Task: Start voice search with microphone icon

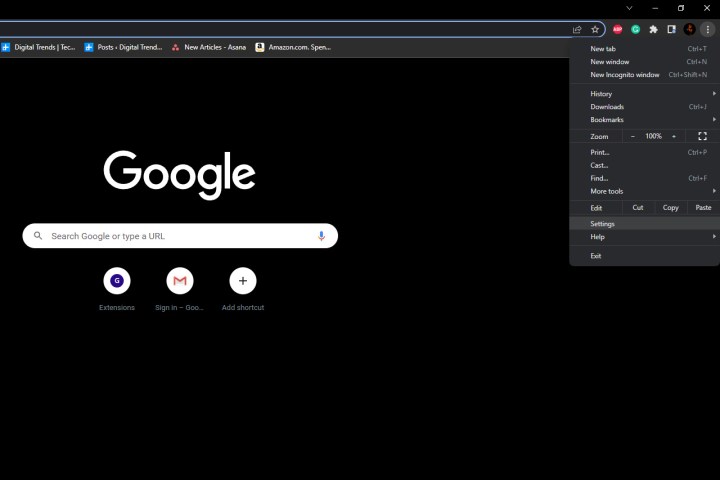Action: pos(321,236)
